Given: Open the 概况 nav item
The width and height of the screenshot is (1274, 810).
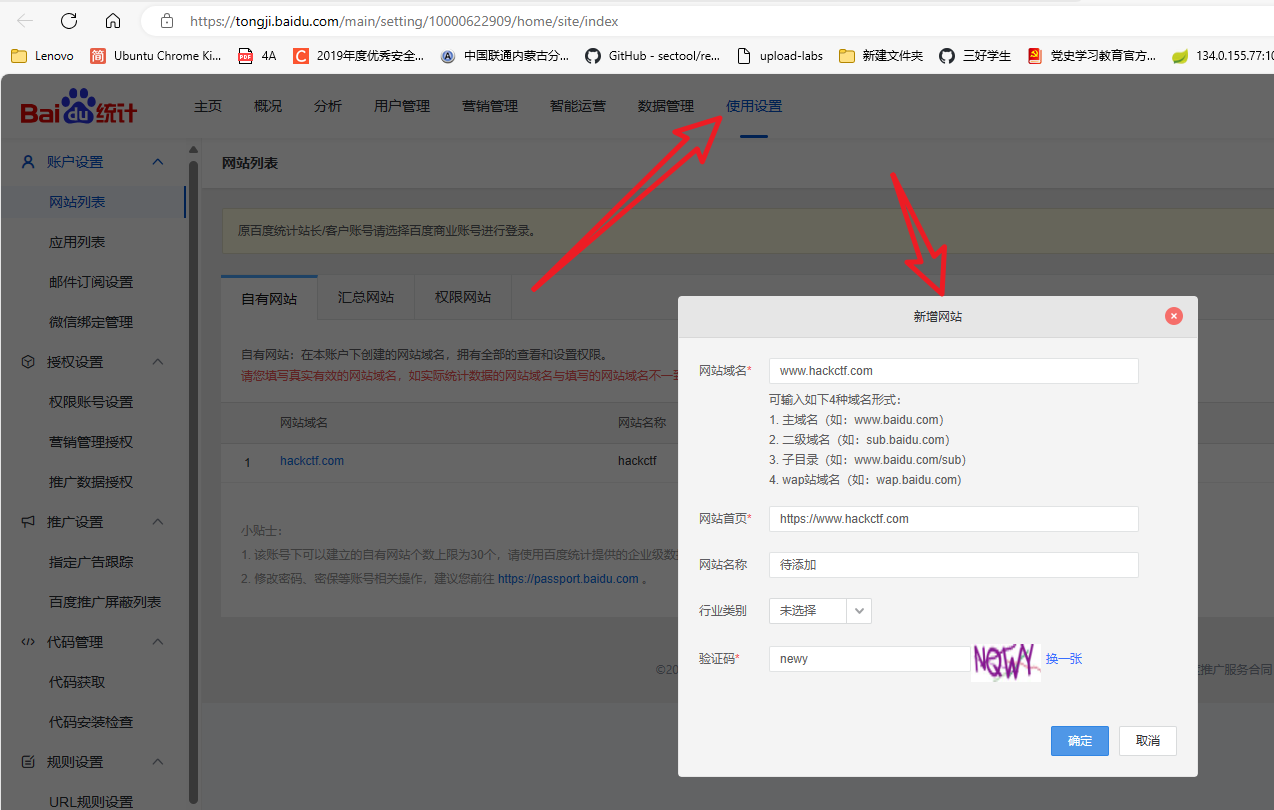Looking at the screenshot, I should pyautogui.click(x=268, y=106).
